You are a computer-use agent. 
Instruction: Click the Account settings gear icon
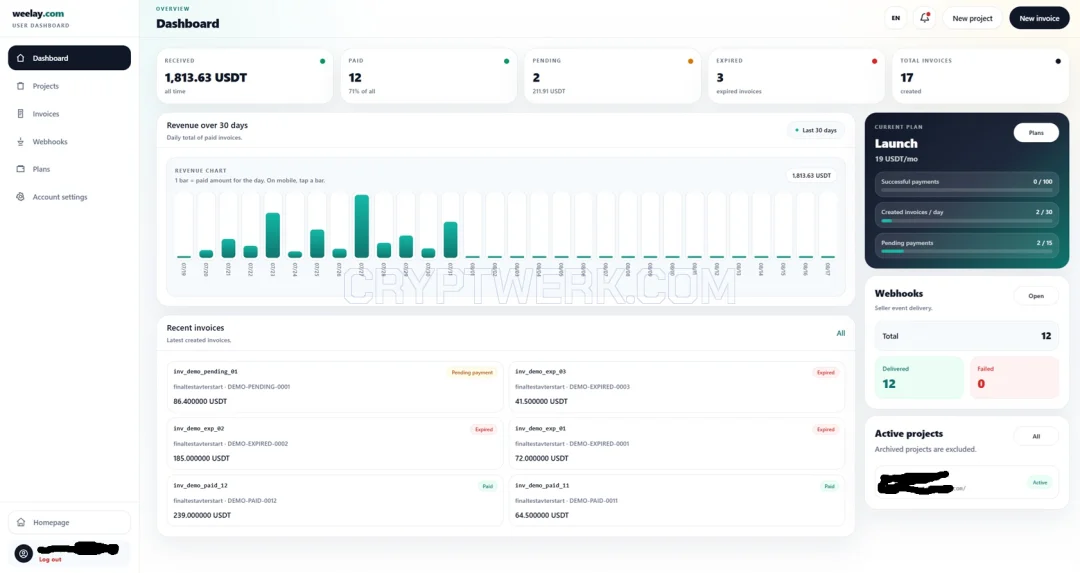coord(21,197)
